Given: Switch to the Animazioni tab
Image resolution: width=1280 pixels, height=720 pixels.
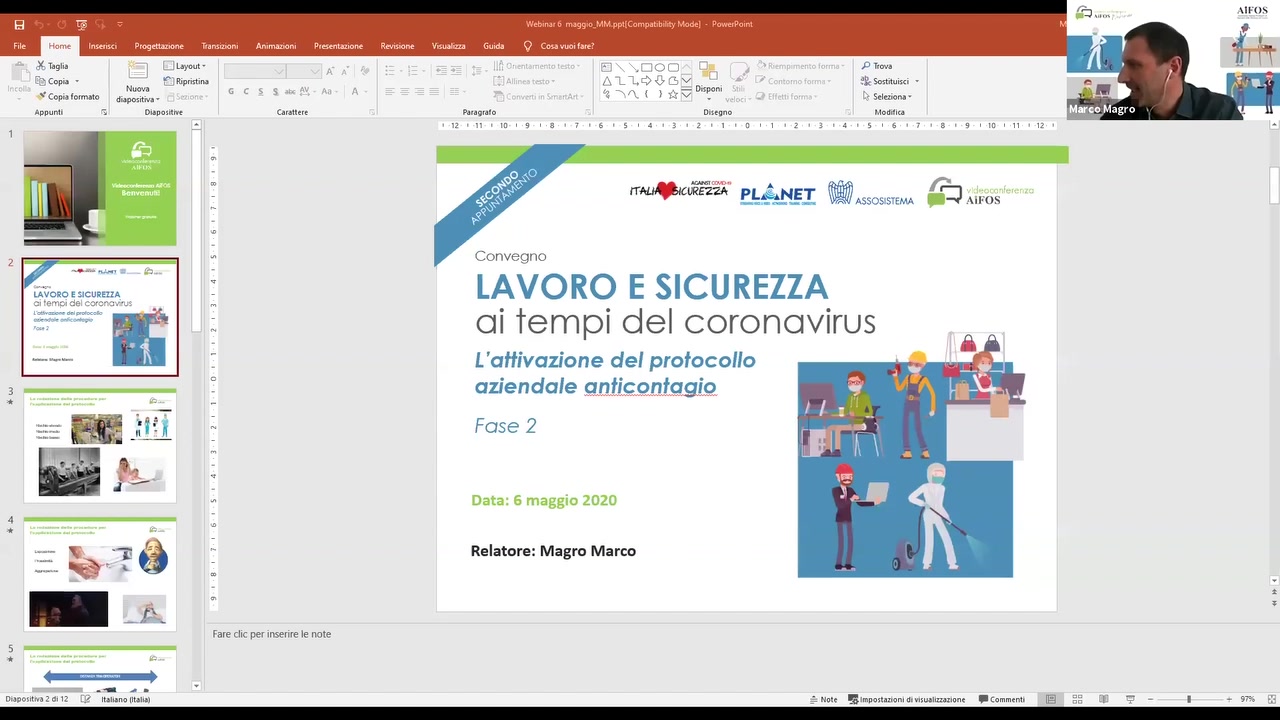Looking at the screenshot, I should pyautogui.click(x=275, y=46).
